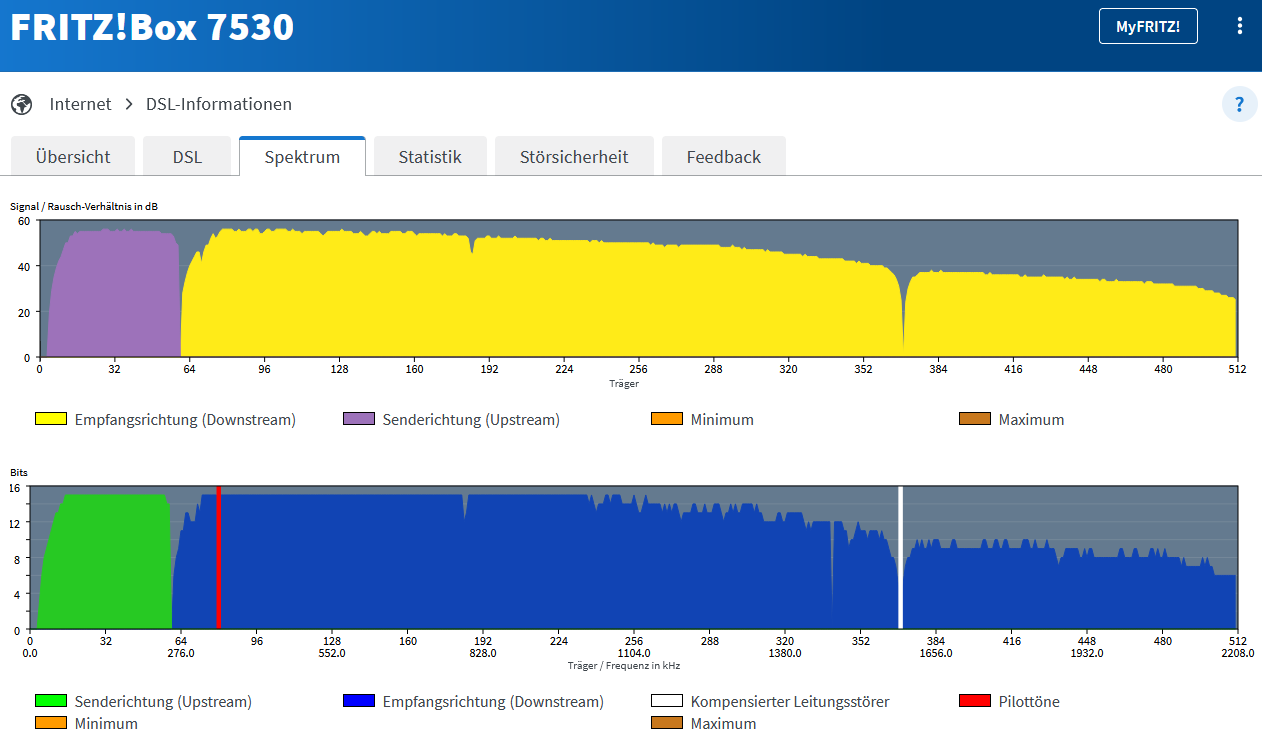1262x749 pixels.
Task: Open the DSL tab
Action: click(187, 157)
